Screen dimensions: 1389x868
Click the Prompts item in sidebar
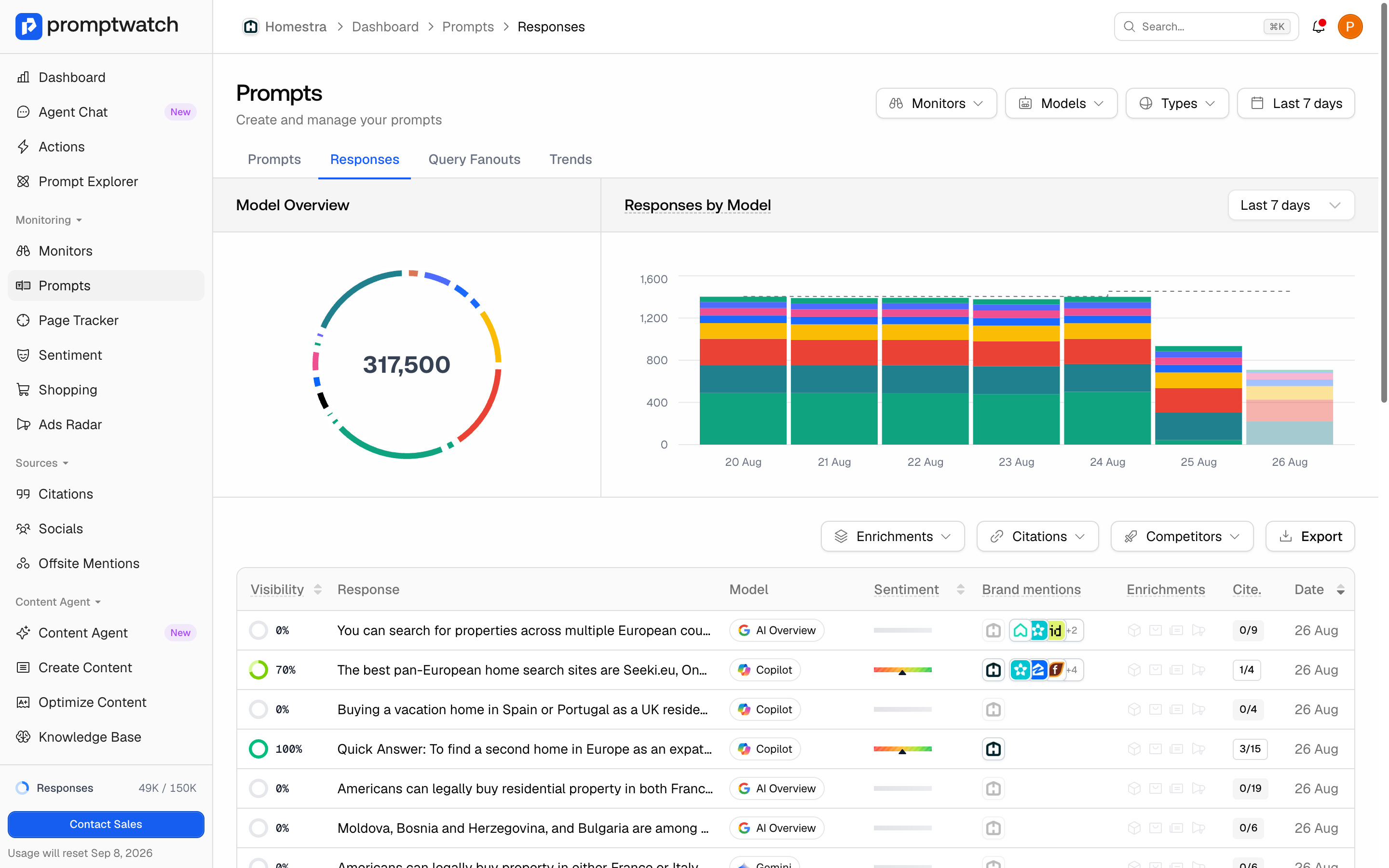[x=106, y=285]
